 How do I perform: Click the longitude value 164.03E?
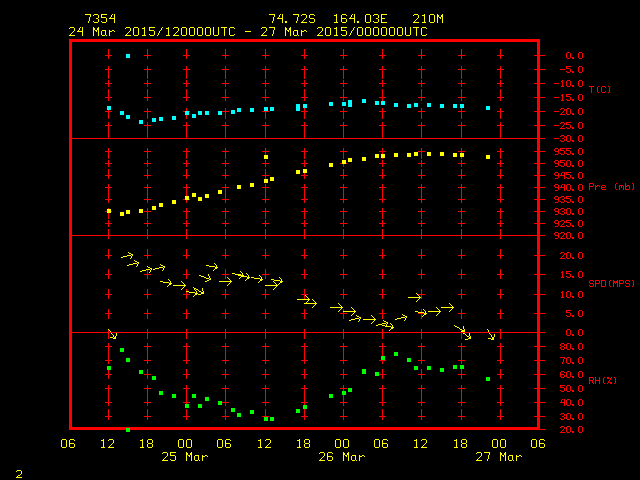(x=360, y=19)
